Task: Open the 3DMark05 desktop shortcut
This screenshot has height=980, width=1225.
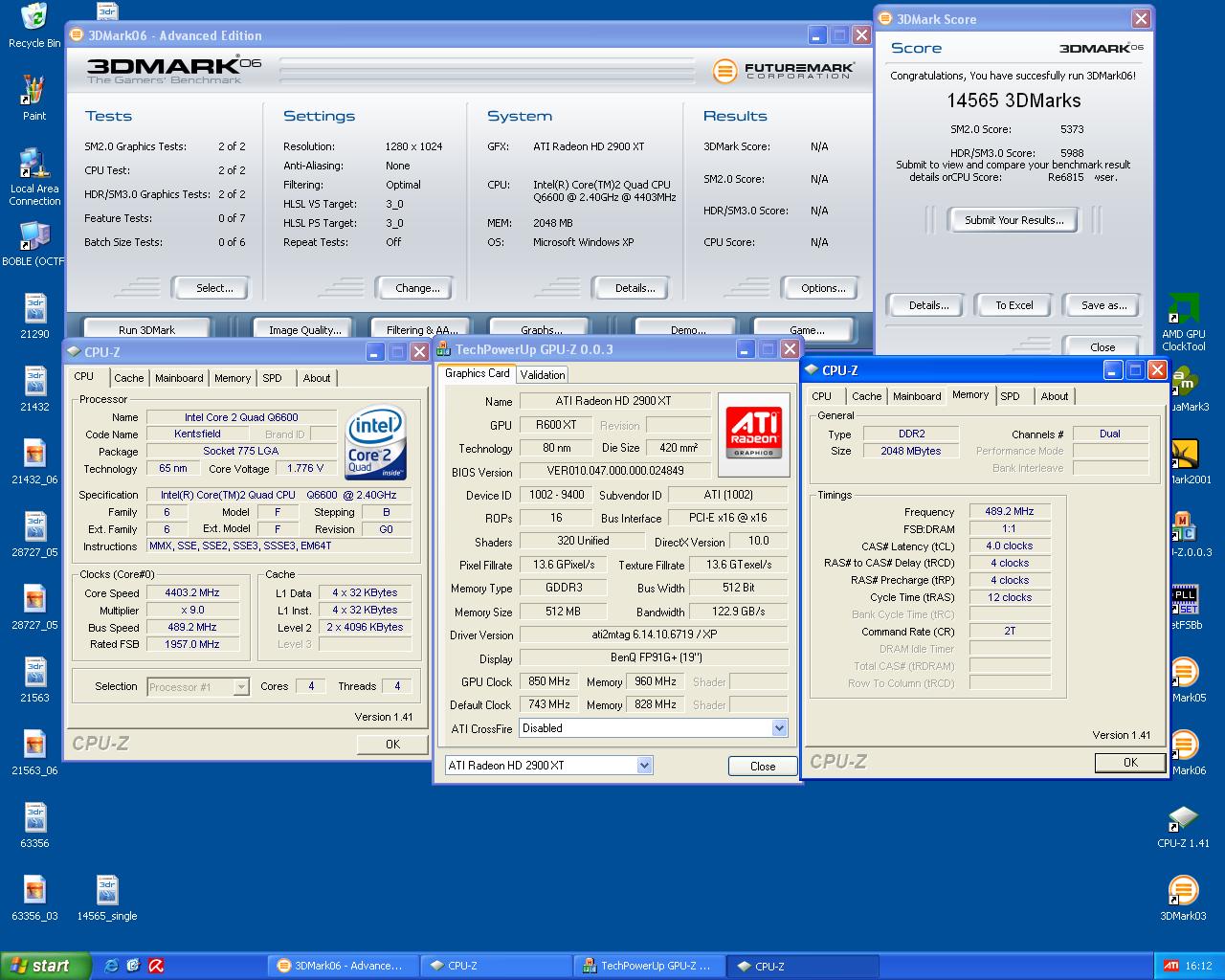Action: (x=1187, y=681)
